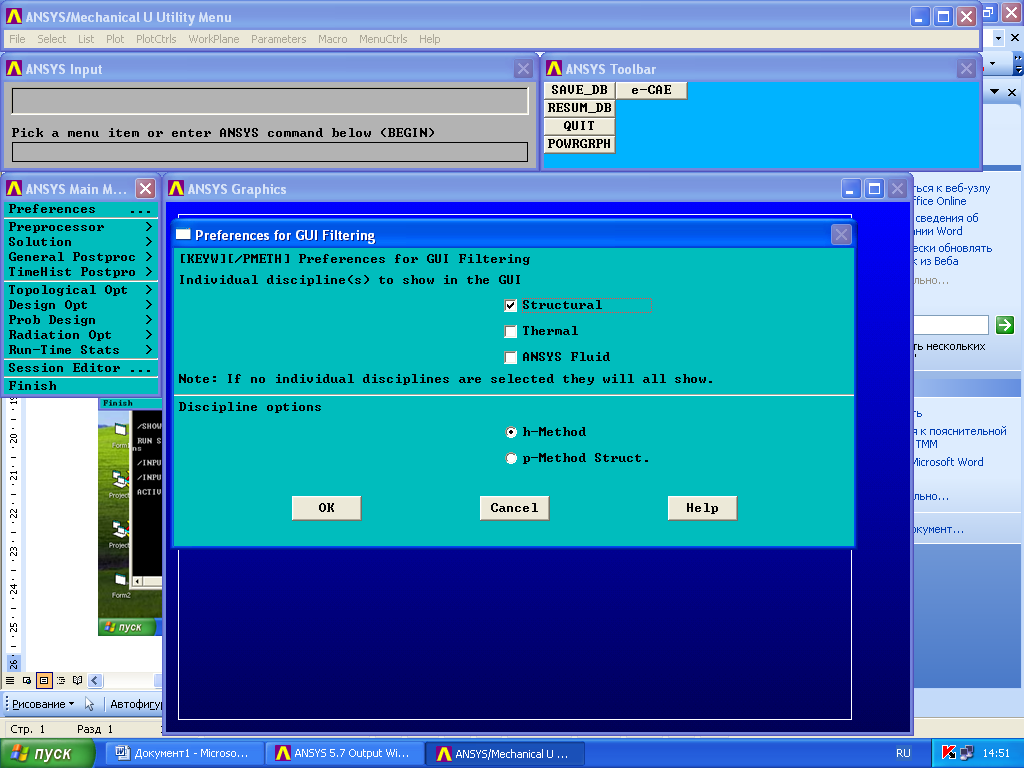
Task: Expand the Topological Opt submenu
Action: pos(81,290)
